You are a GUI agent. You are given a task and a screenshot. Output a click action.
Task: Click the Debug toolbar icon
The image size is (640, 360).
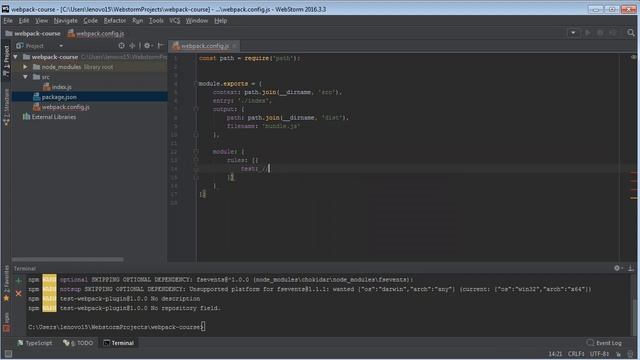click(x=600, y=33)
